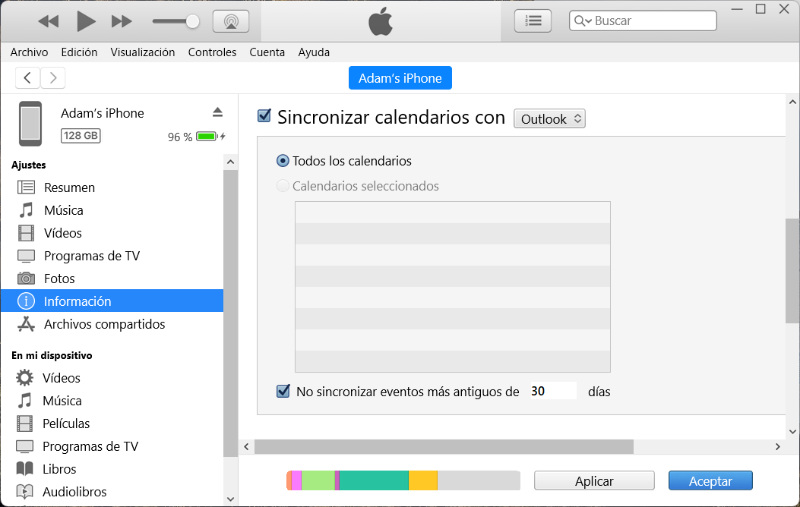Open the Cuenta menu
800x507 pixels.
pyautogui.click(x=267, y=52)
